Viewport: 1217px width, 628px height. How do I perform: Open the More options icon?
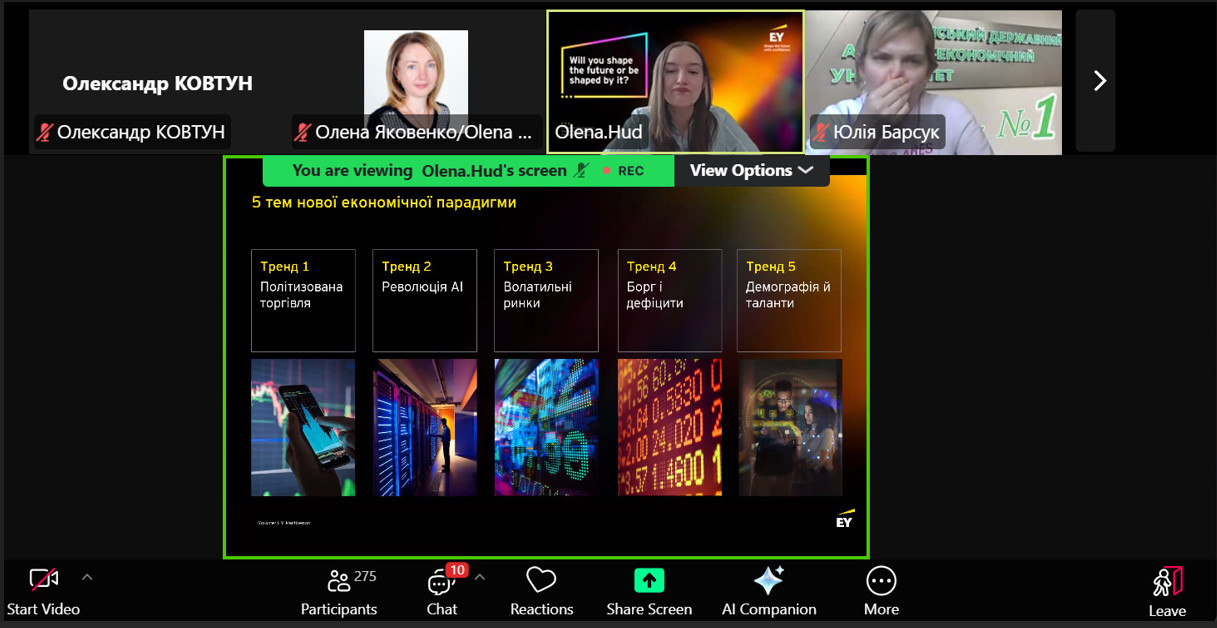(x=880, y=581)
